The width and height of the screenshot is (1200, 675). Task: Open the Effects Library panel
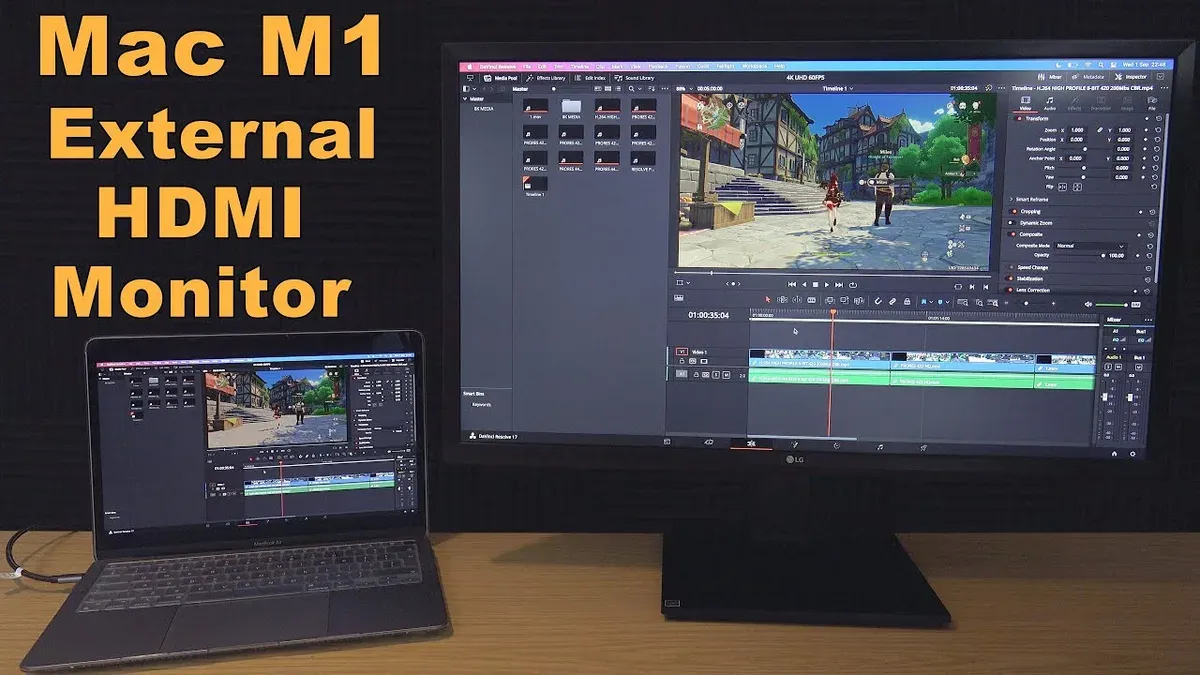[x=547, y=78]
